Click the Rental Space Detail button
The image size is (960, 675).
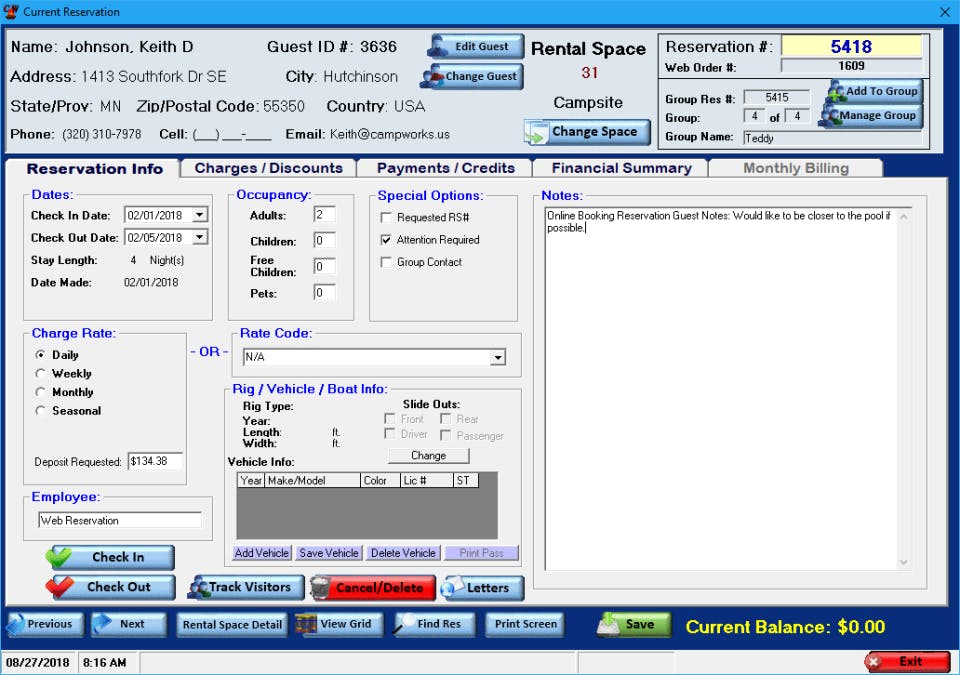pyautogui.click(x=232, y=625)
